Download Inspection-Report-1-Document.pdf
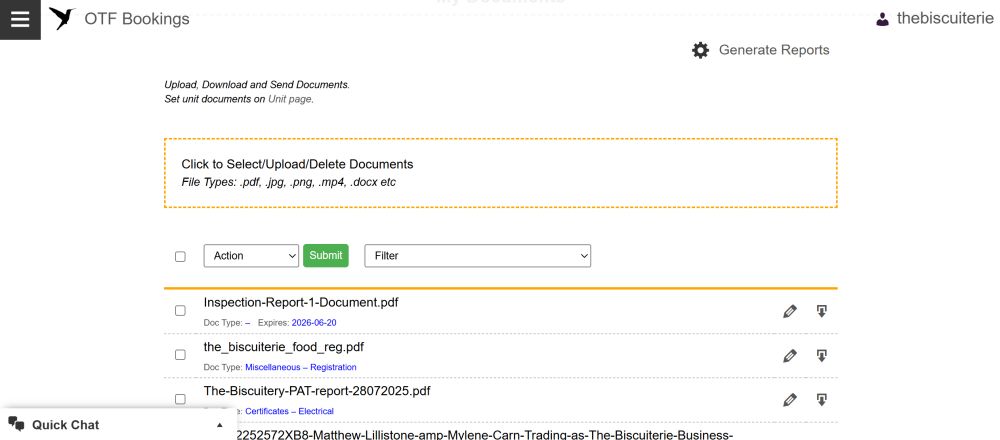This screenshot has height=440, width=1000. point(821,311)
